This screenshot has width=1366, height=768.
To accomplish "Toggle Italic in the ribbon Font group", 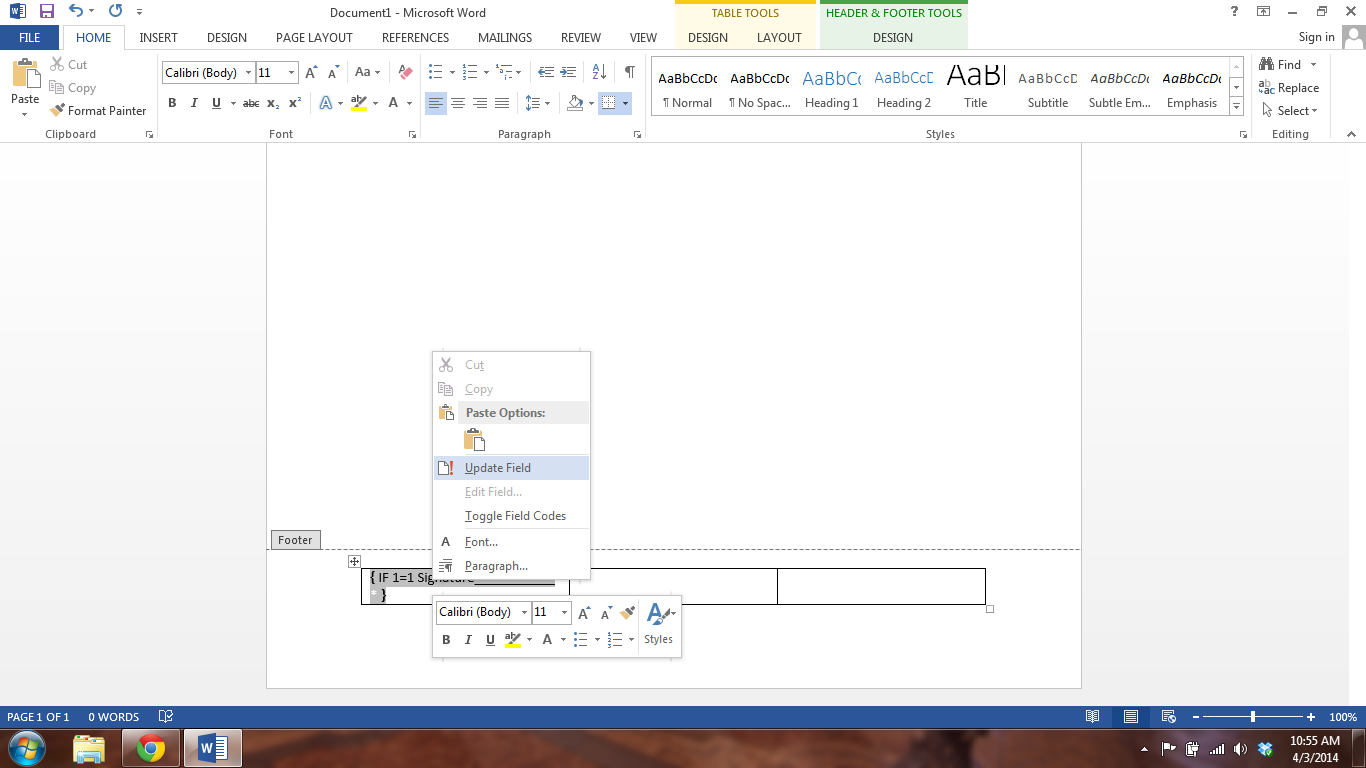I will [194, 103].
